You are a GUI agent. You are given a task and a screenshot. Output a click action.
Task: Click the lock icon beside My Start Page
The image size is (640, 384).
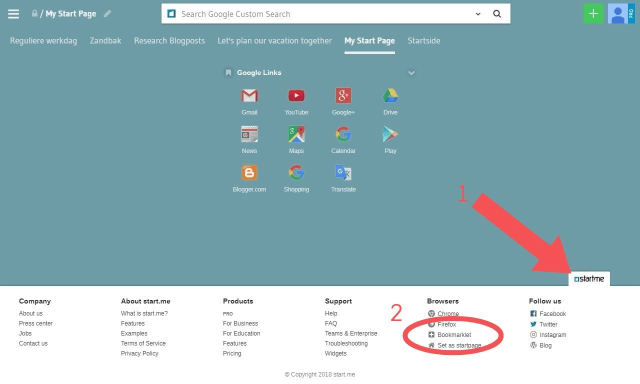pyautogui.click(x=35, y=13)
